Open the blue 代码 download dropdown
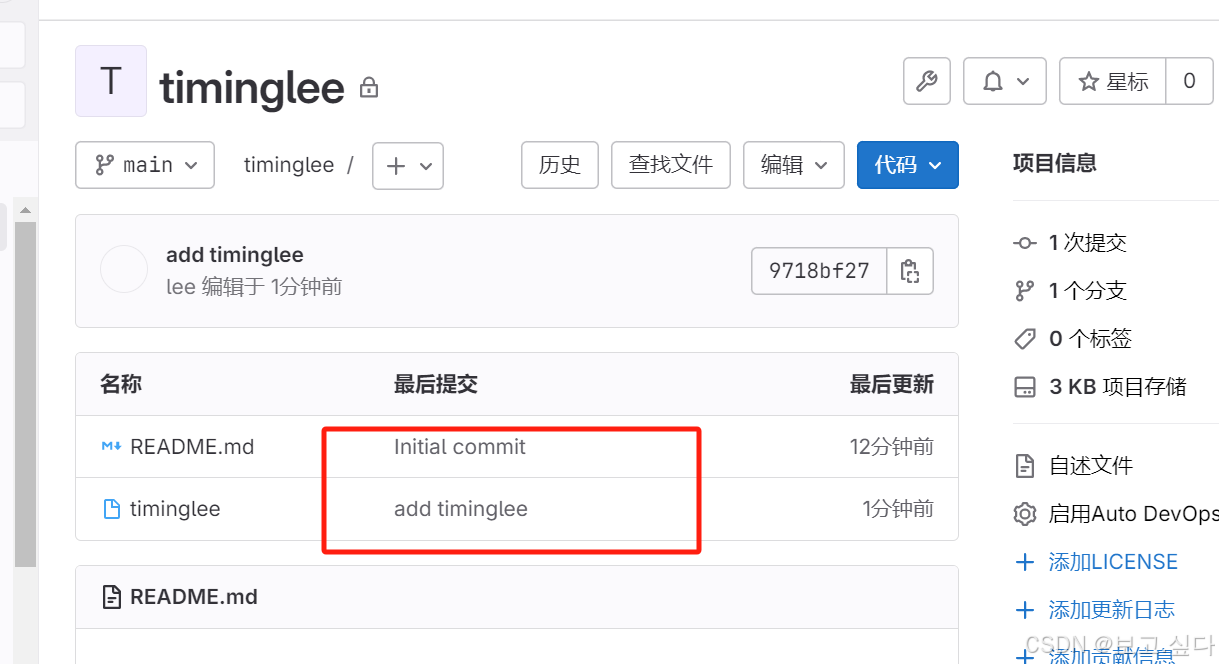This screenshot has height=664, width=1219. tap(907, 164)
